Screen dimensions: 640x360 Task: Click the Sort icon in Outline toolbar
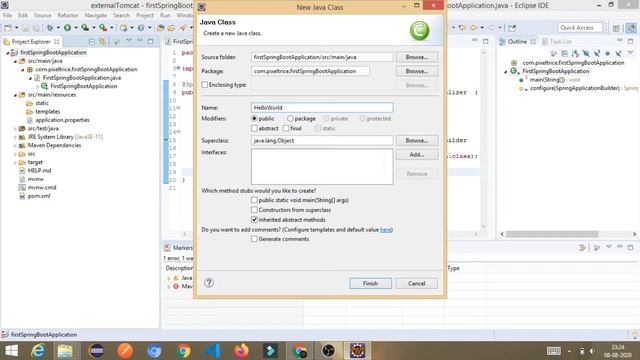[575, 53]
